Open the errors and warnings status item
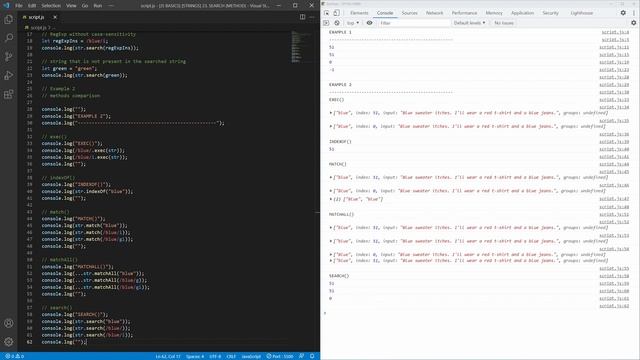Viewport: 640px width, 360px height. coord(14,356)
